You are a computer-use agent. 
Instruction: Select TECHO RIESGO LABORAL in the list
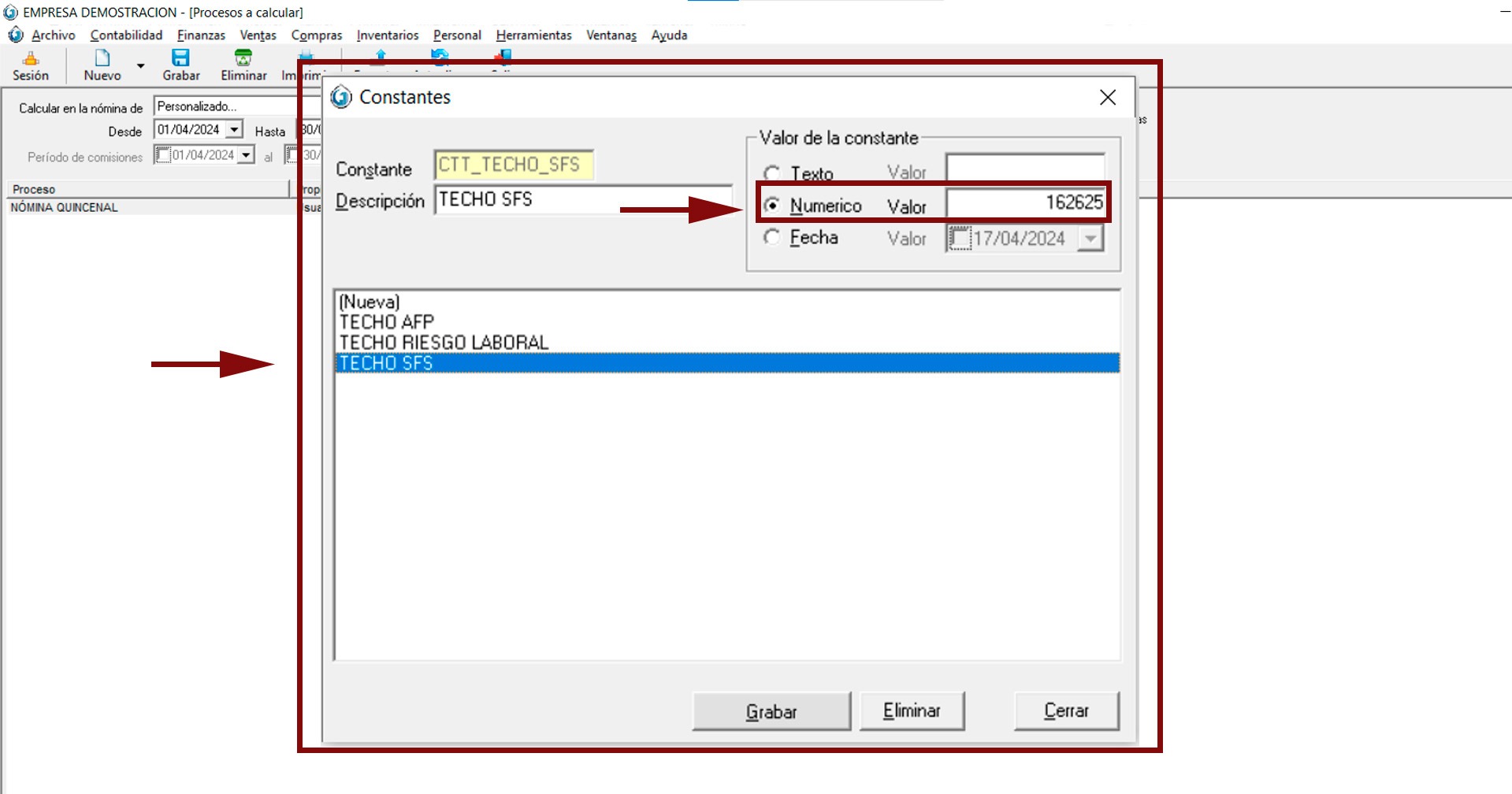[x=444, y=343]
